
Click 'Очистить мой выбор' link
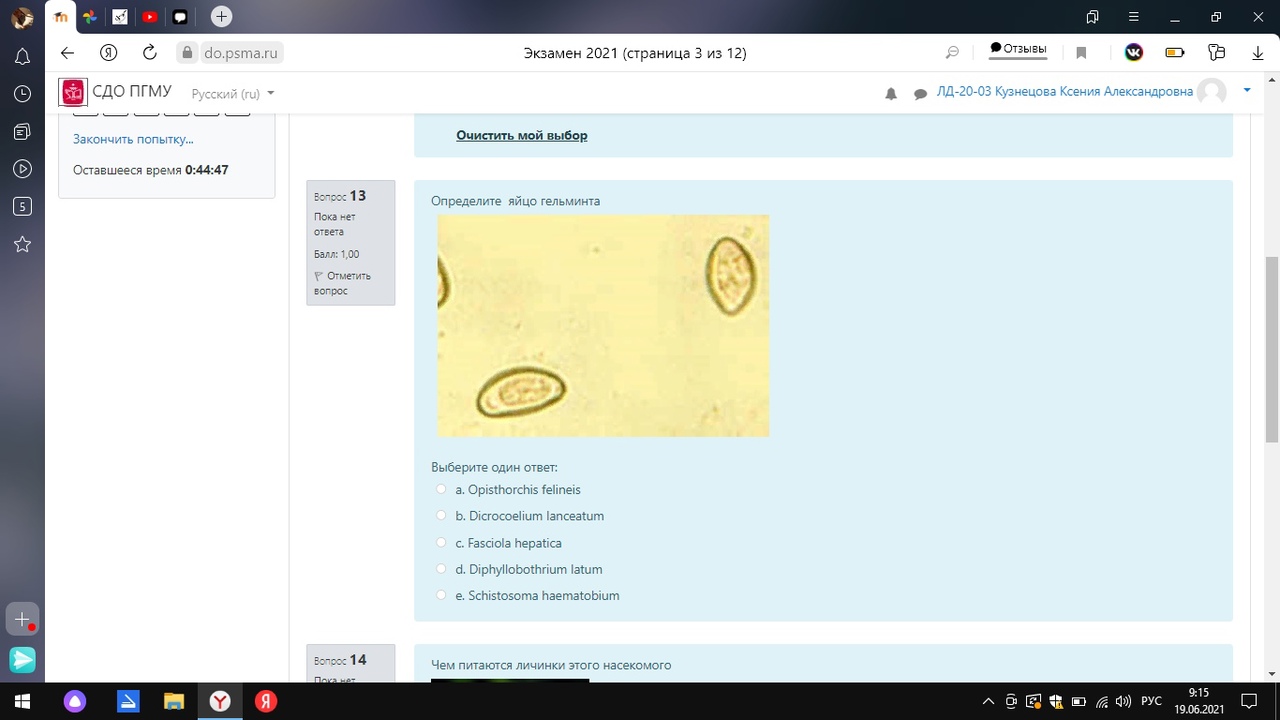522,135
